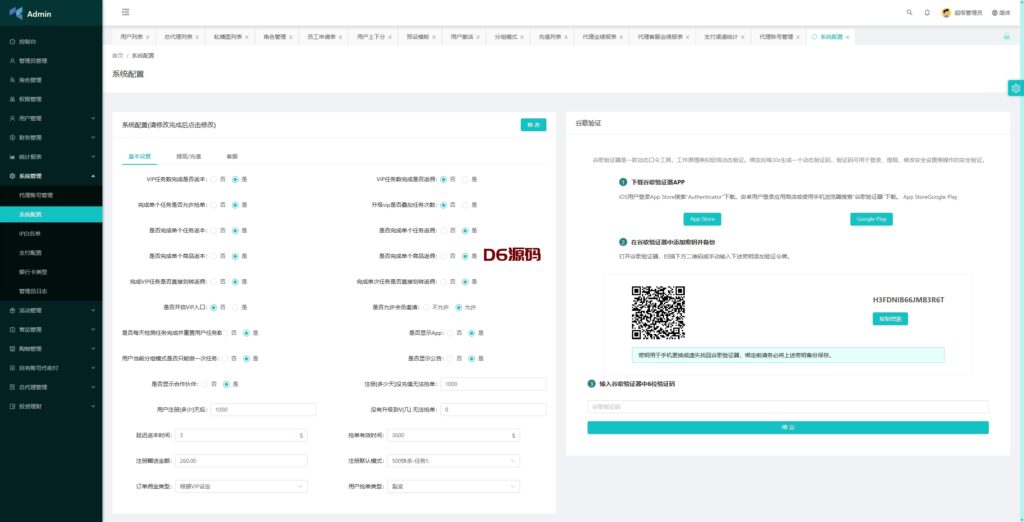The height and width of the screenshot is (522, 1024).
Task: Set 升级vip是否叠加任务次数 to 是
Action: 465,204
